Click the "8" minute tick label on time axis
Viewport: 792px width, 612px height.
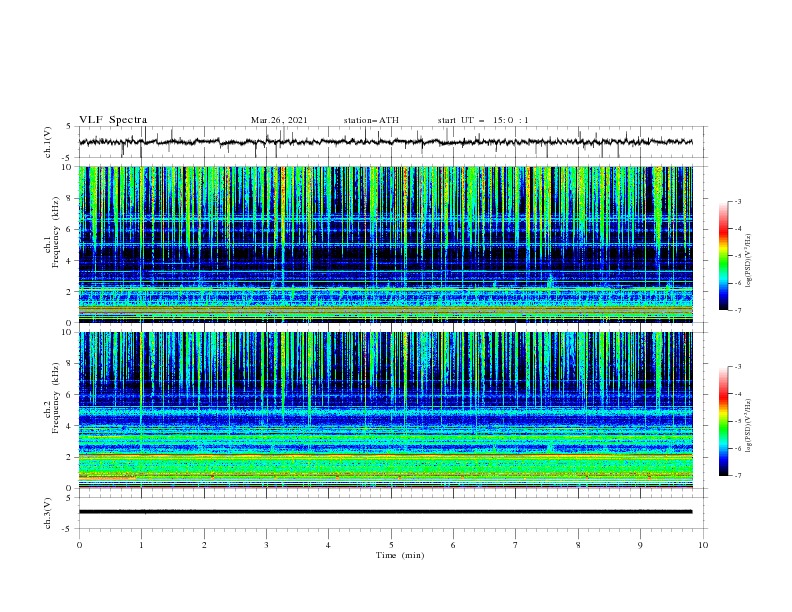(x=578, y=545)
